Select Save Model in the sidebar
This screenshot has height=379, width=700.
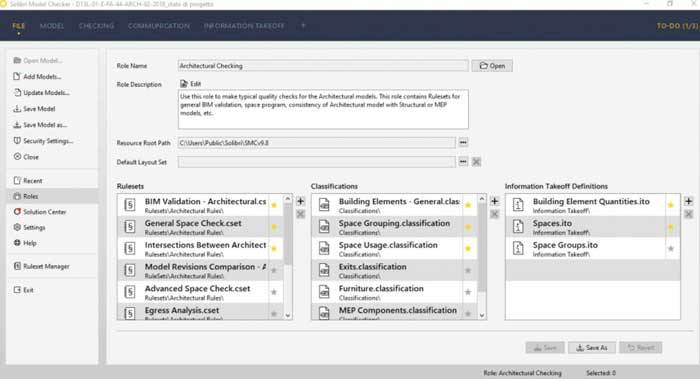[x=34, y=109]
